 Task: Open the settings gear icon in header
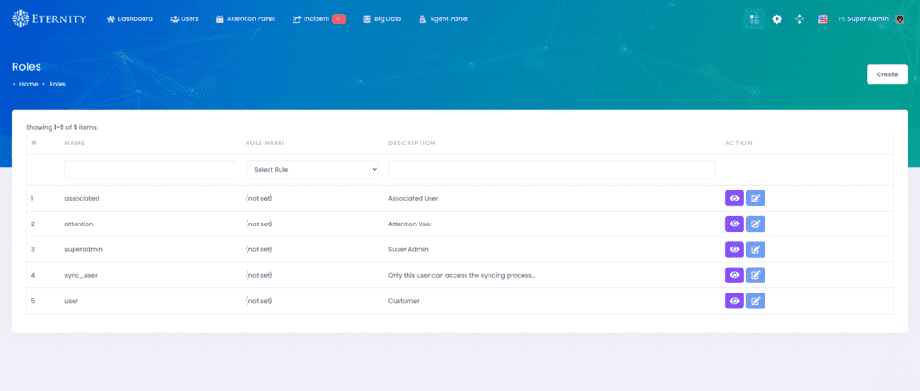point(777,19)
